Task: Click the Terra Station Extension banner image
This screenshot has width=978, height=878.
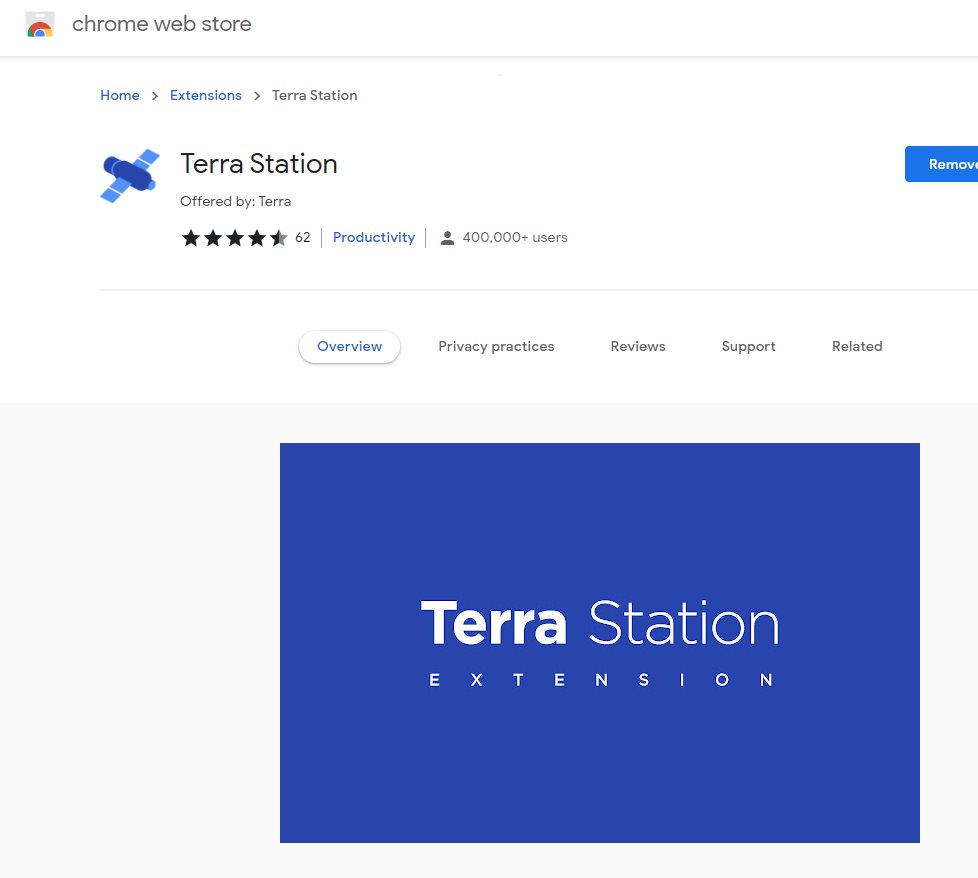Action: [599, 642]
